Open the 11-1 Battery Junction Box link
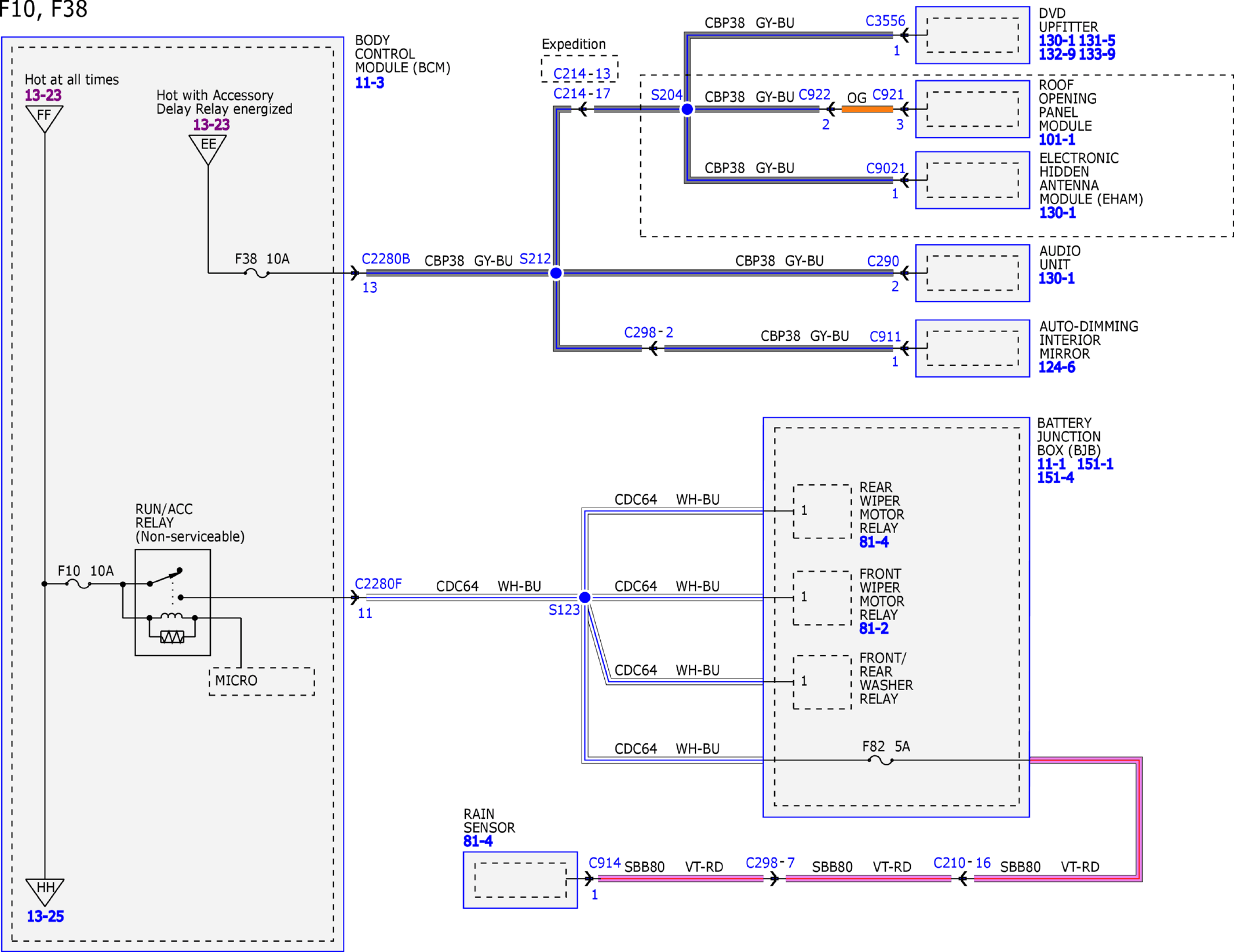 1052,464
